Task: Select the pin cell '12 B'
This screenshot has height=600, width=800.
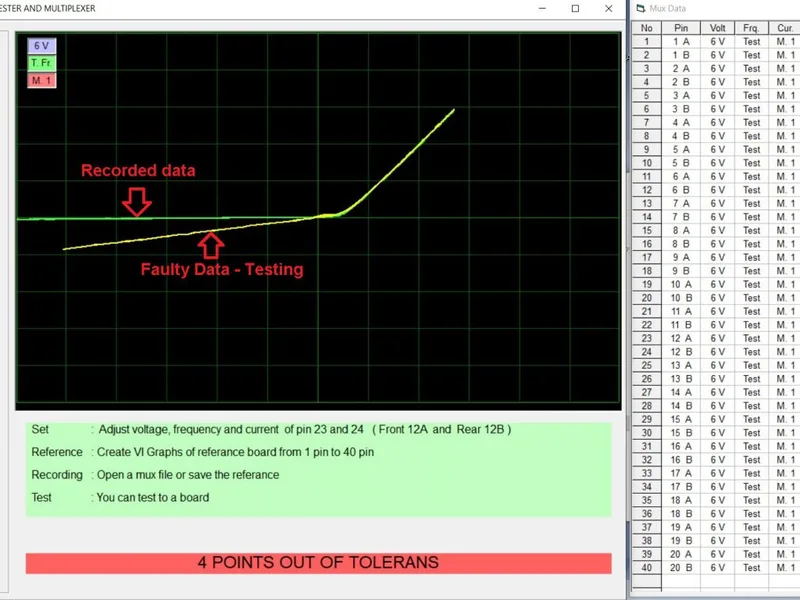Action: point(681,352)
